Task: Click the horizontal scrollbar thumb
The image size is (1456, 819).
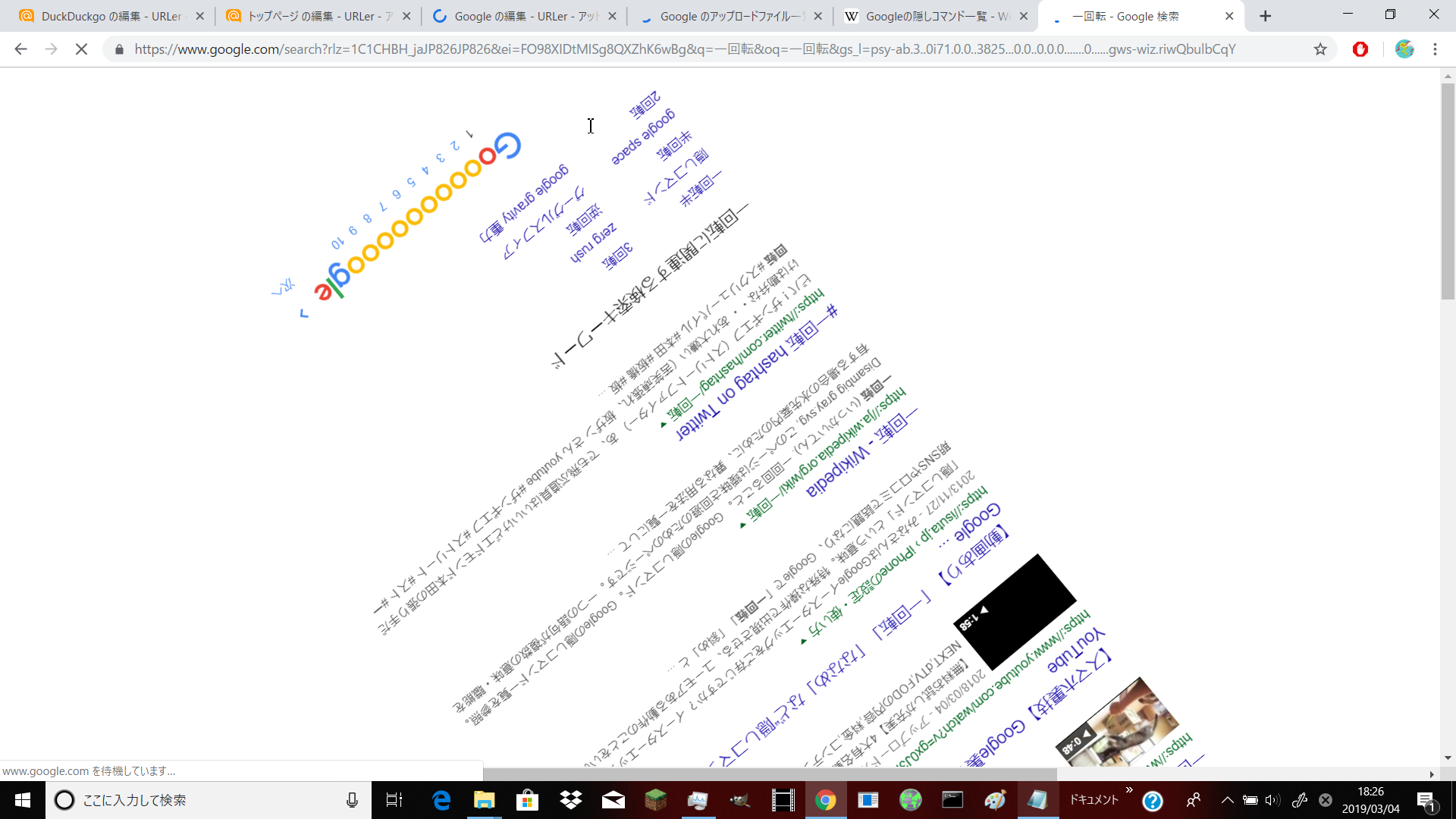Action: 770,774
